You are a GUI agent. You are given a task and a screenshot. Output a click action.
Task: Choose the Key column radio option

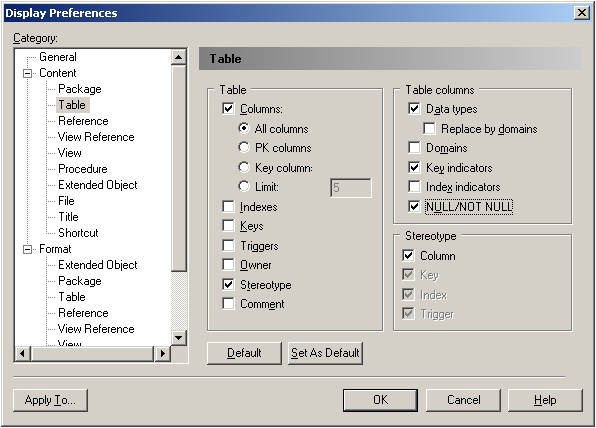[244, 167]
